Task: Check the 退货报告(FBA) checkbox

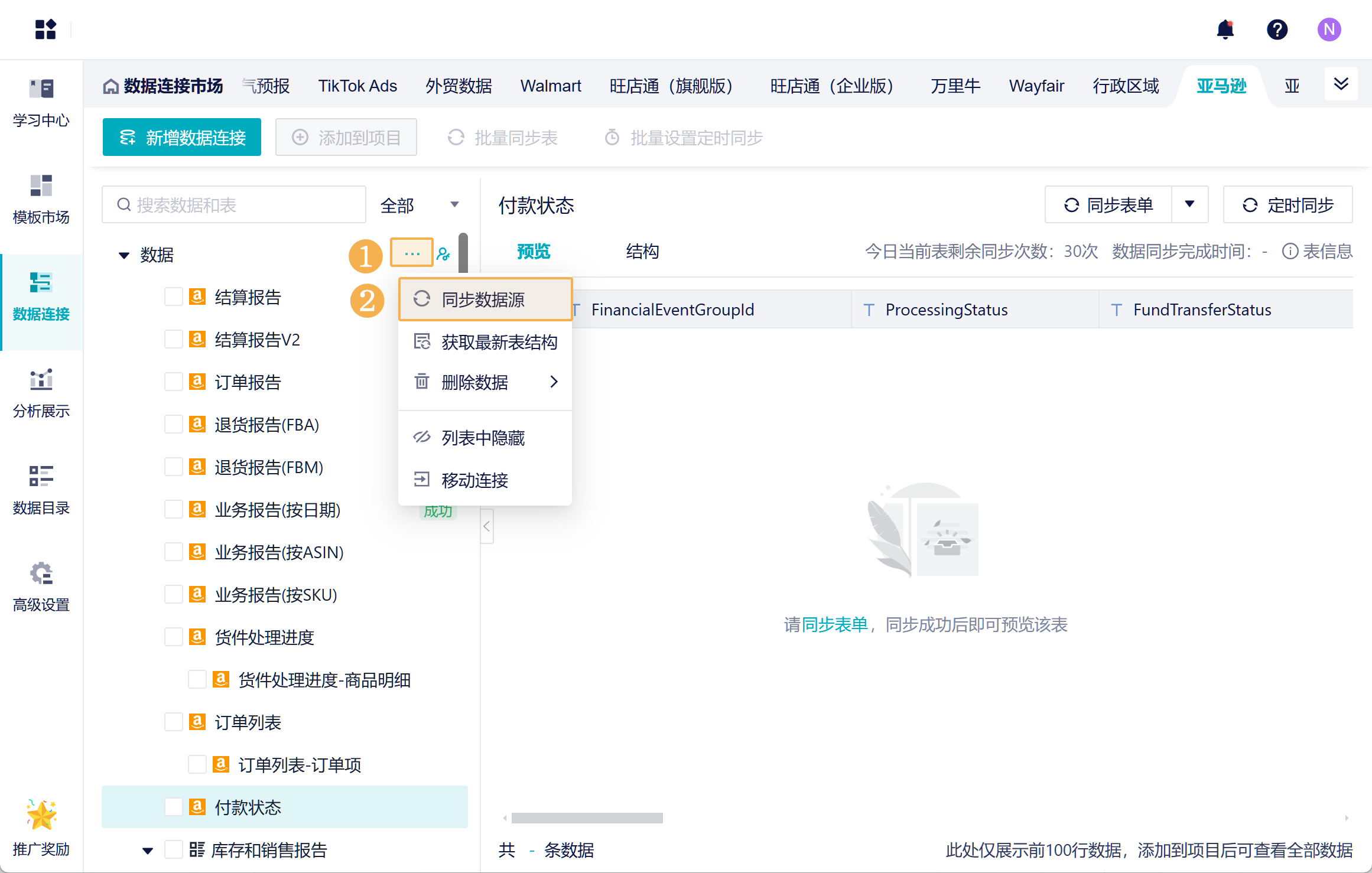Action: coord(173,424)
